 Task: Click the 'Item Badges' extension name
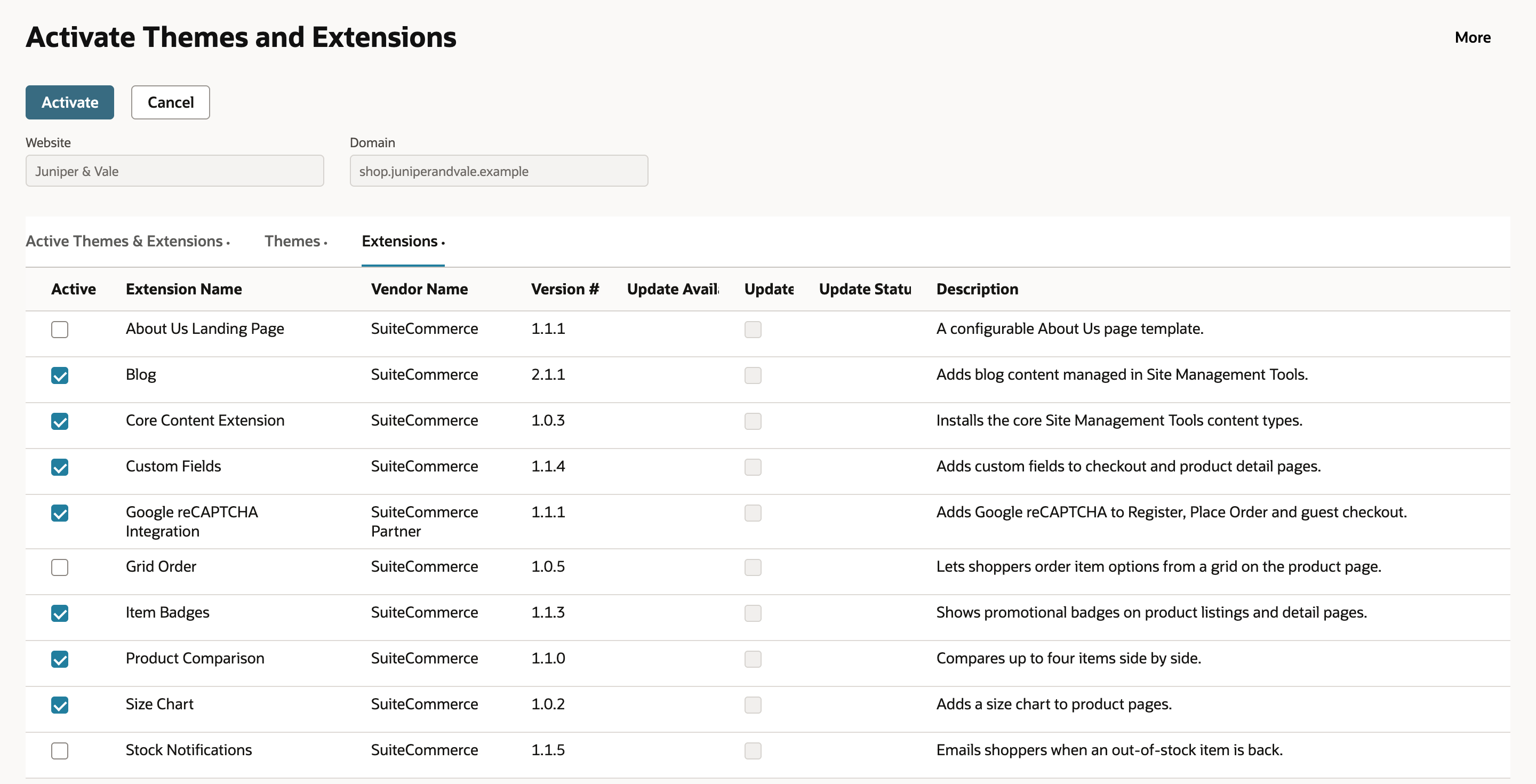click(x=167, y=612)
